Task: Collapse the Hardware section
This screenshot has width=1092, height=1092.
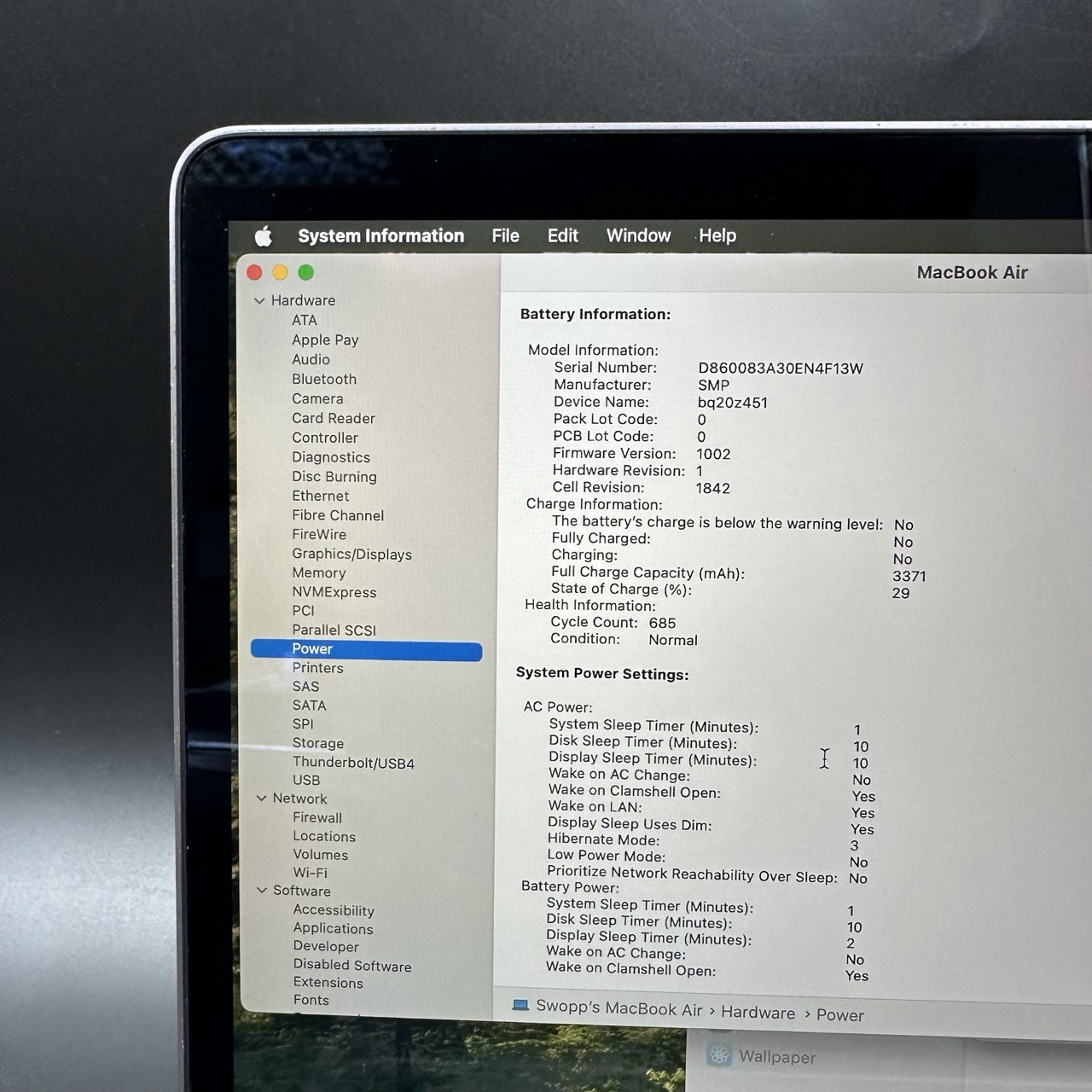Action: [259, 300]
